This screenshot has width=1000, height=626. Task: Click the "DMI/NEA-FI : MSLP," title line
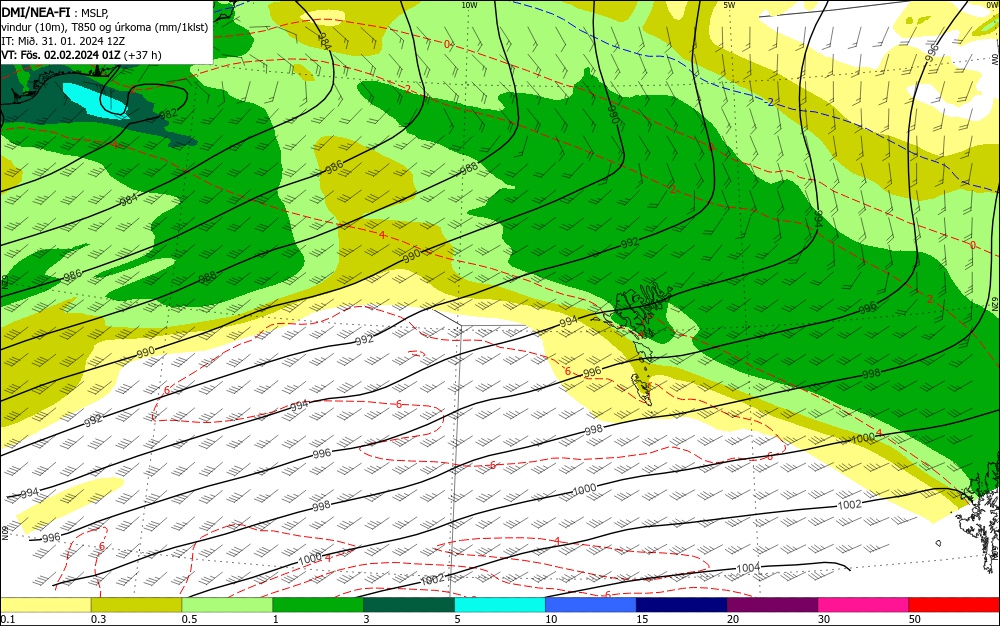55,11
